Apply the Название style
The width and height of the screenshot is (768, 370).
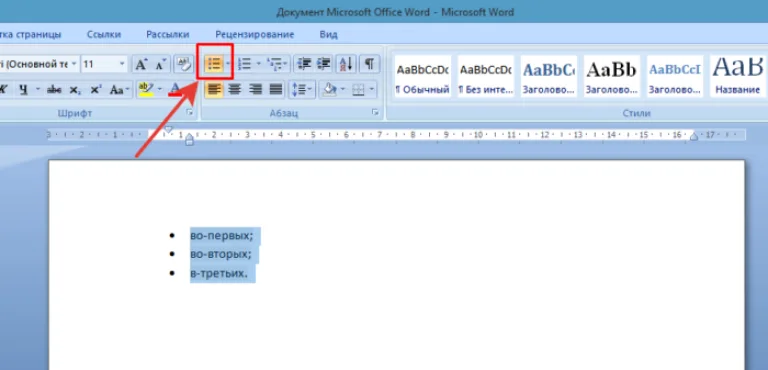click(x=738, y=76)
